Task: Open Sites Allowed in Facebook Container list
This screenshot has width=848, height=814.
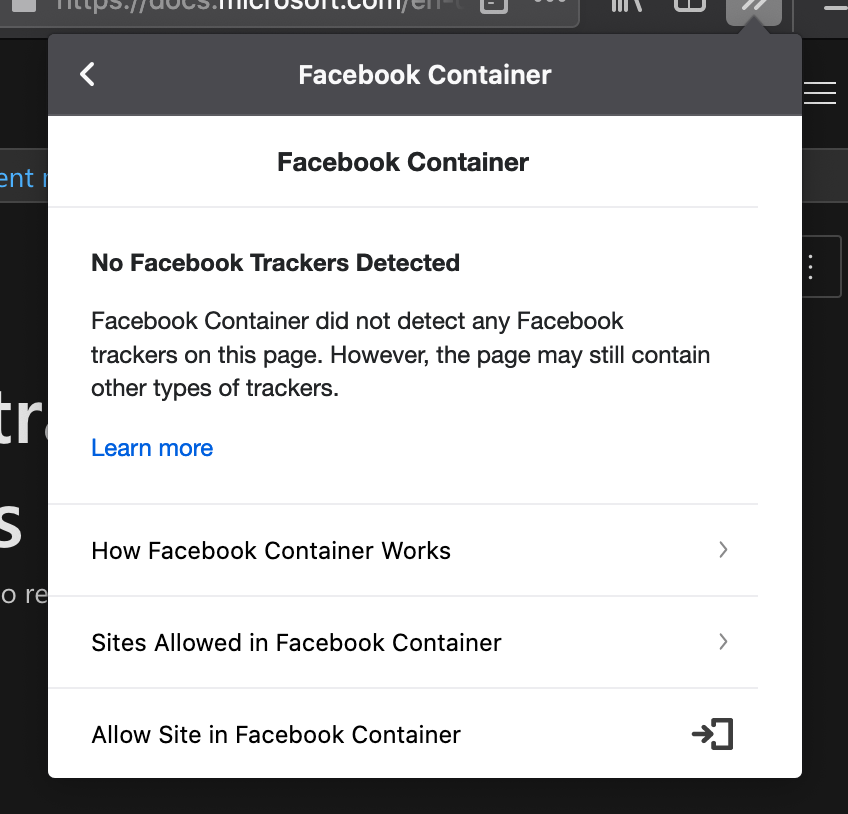Action: click(296, 642)
